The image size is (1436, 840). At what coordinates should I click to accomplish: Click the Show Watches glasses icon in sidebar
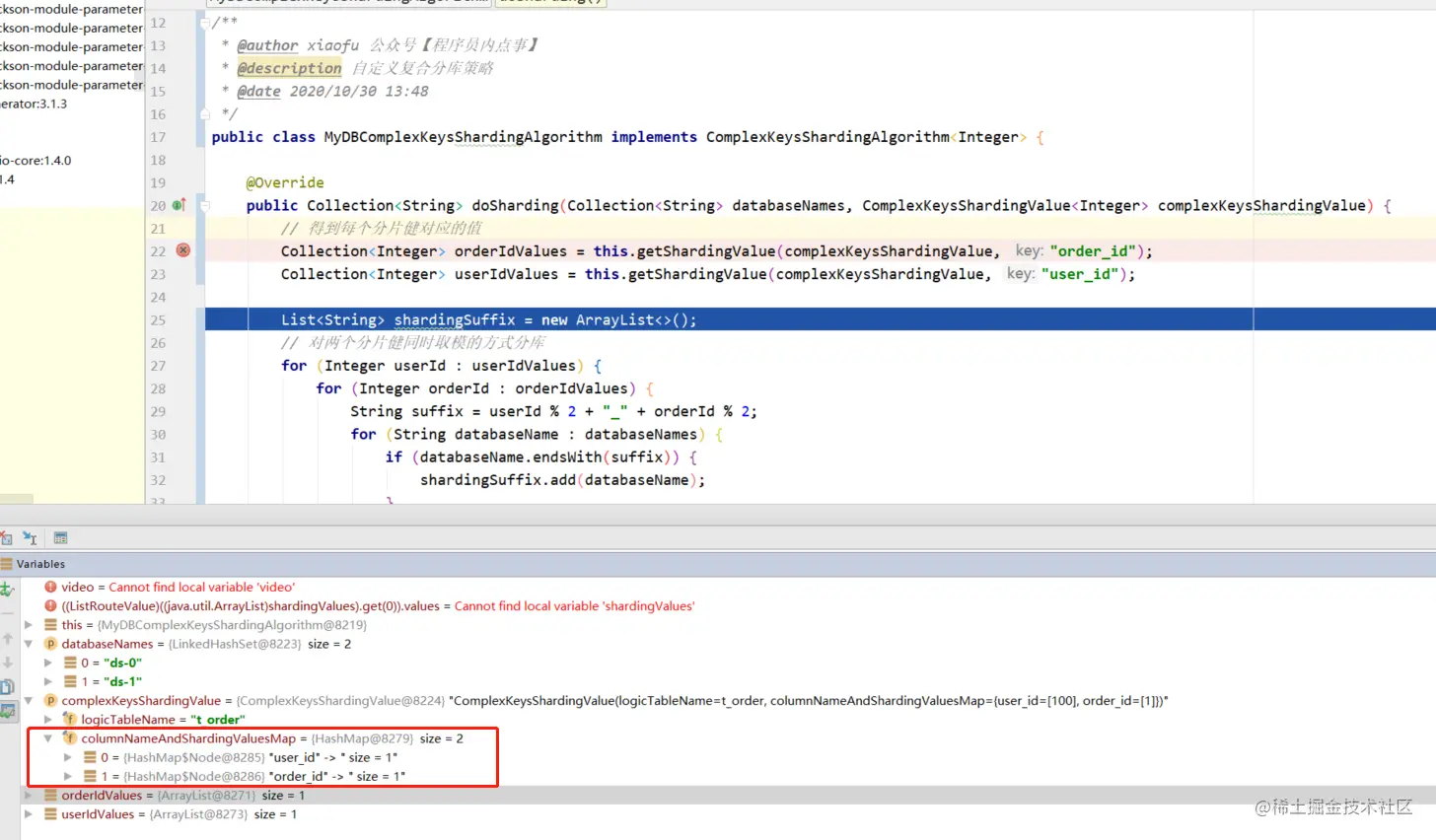(7, 711)
